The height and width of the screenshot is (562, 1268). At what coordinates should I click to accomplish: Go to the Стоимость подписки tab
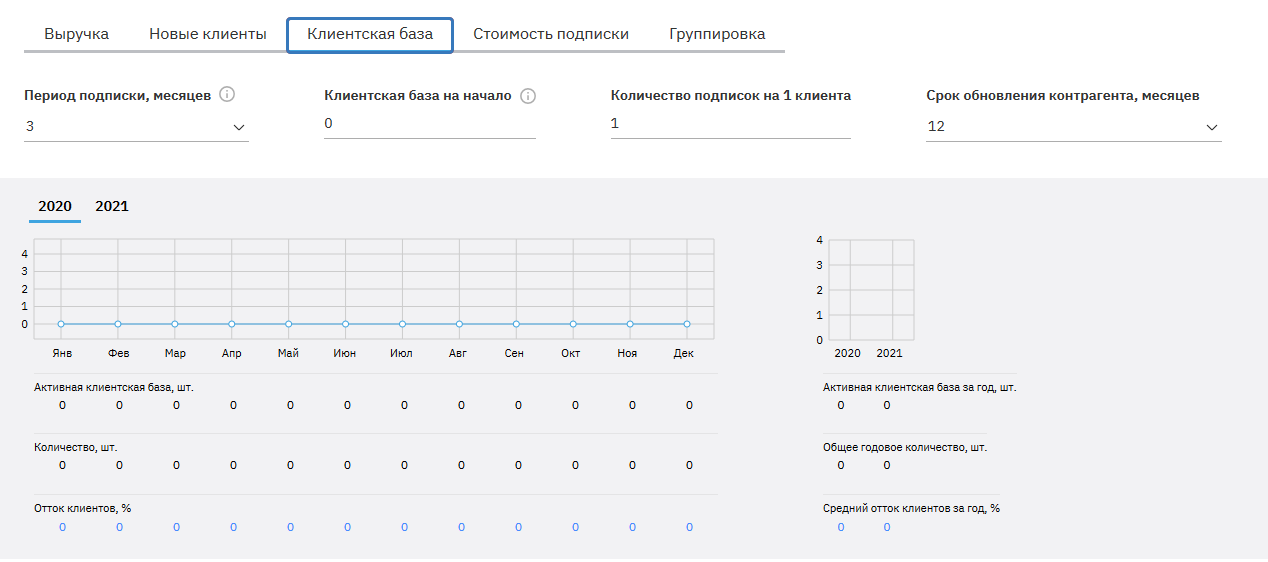[x=551, y=34]
